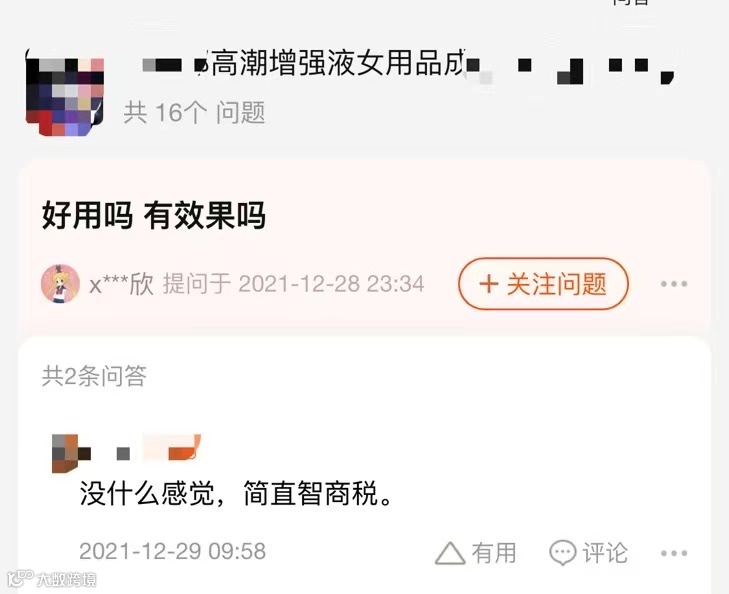The image size is (729, 594).
Task: Open comments via the speech bubble icon
Action: click(x=563, y=553)
